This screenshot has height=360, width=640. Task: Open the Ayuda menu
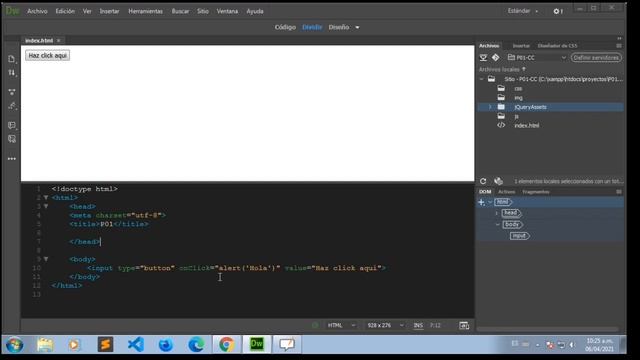[255, 11]
